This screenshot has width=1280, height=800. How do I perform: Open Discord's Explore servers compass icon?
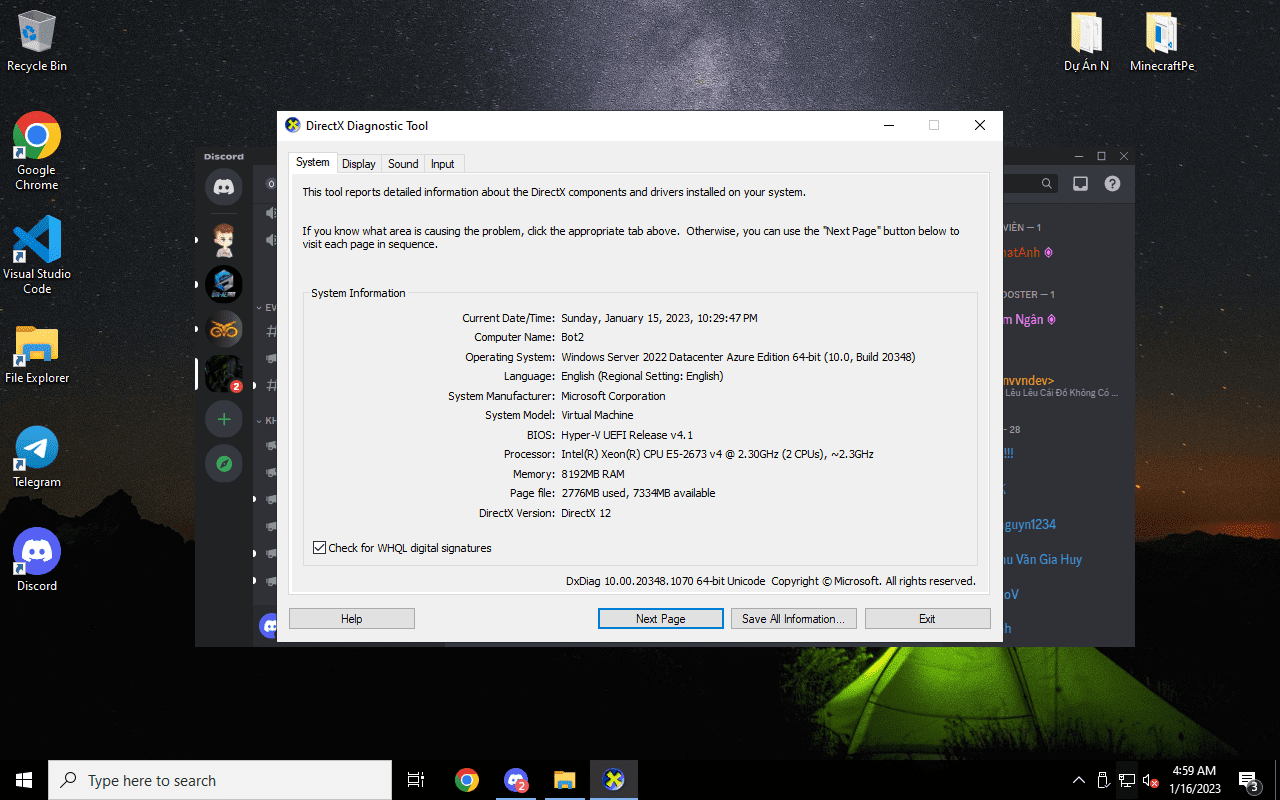pyautogui.click(x=224, y=464)
